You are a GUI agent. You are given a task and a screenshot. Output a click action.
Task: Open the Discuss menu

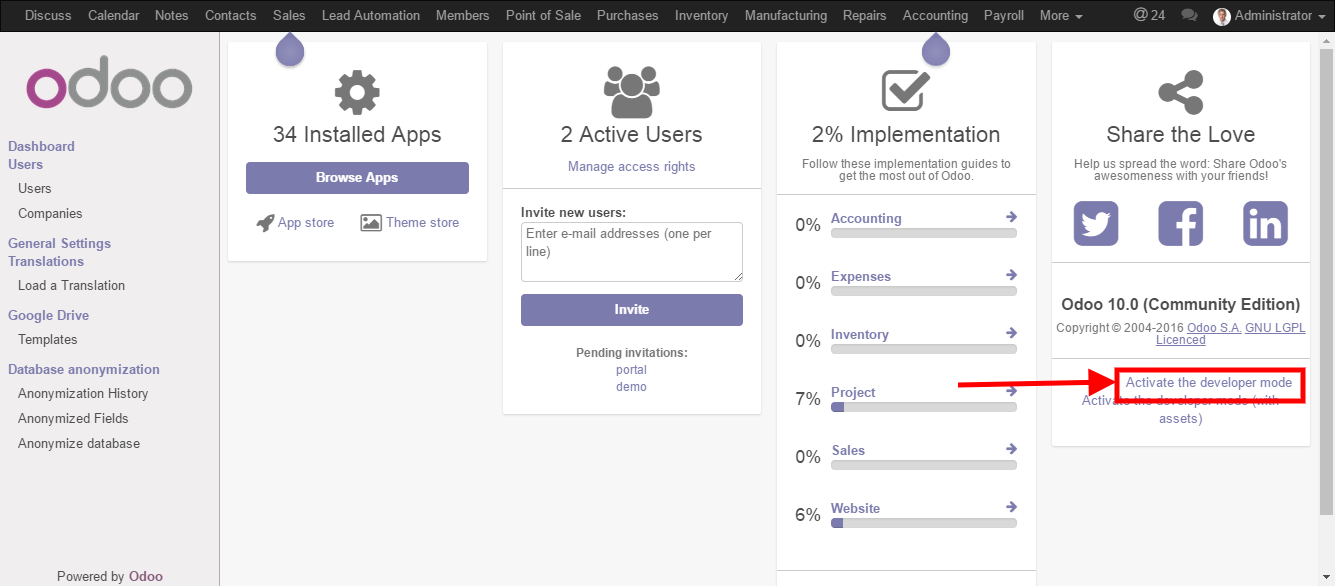(x=48, y=16)
